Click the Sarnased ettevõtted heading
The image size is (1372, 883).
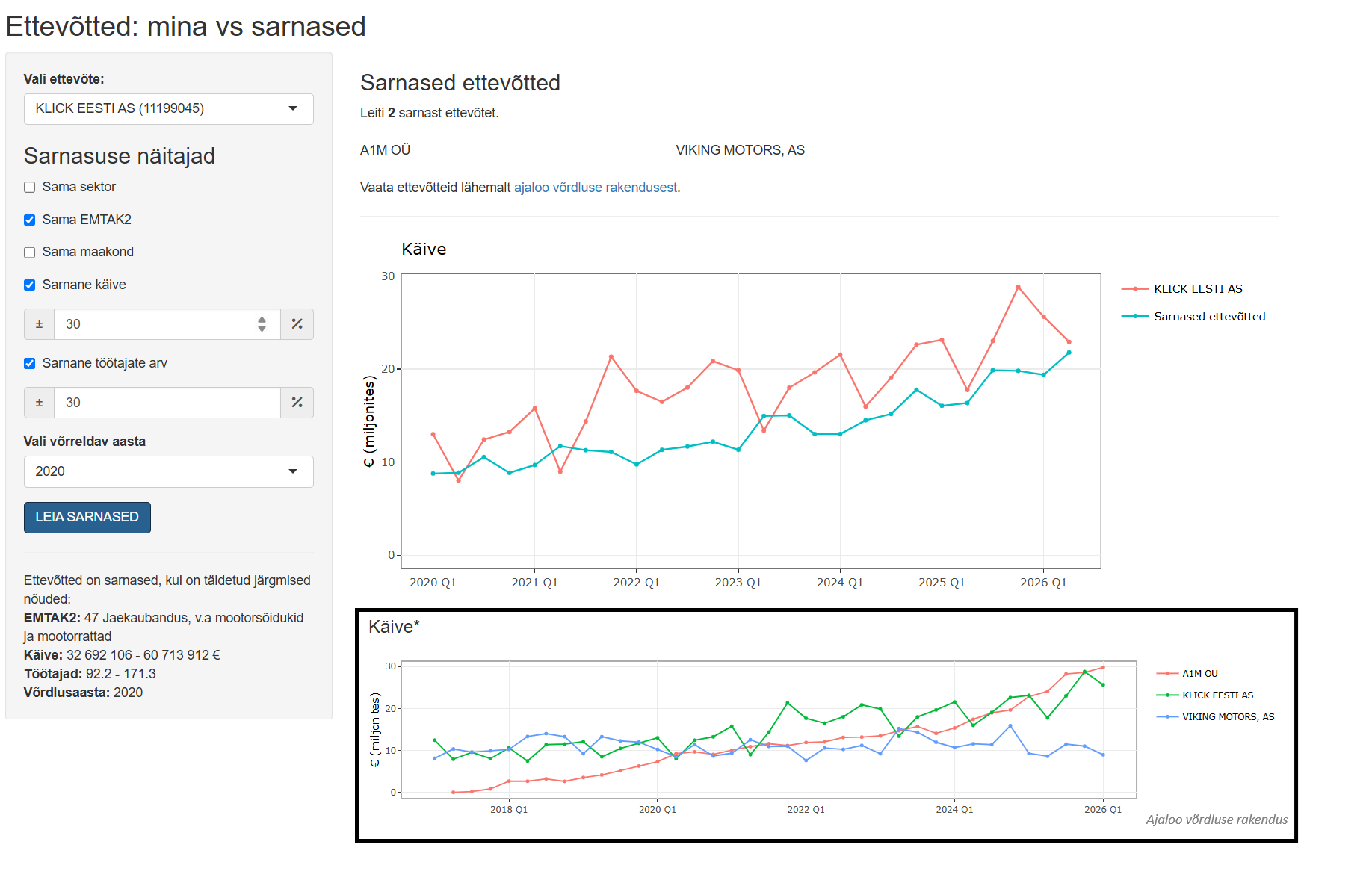point(460,83)
